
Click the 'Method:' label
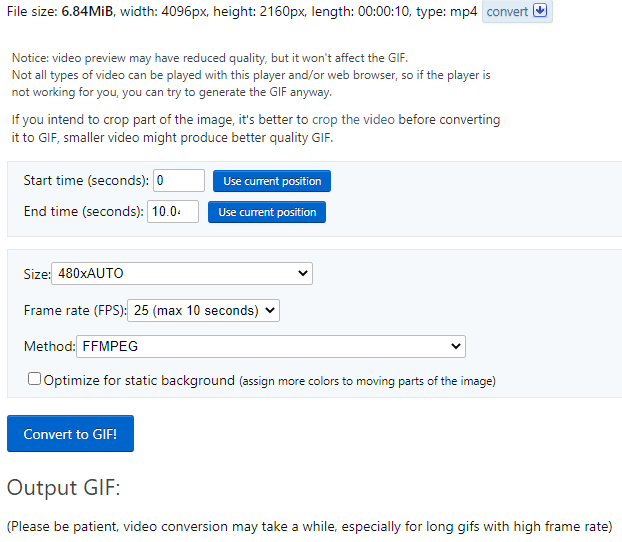(x=50, y=346)
